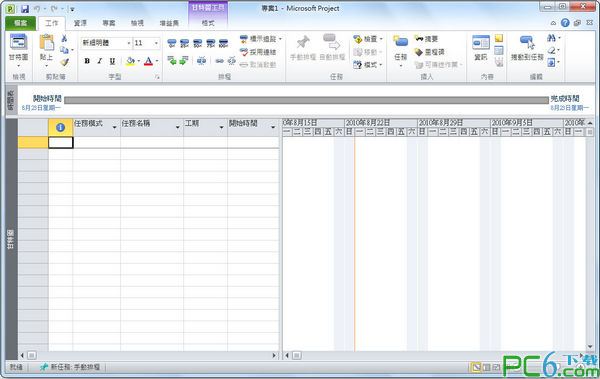
Task: Toggle Italic formatting
Action: (x=99, y=61)
